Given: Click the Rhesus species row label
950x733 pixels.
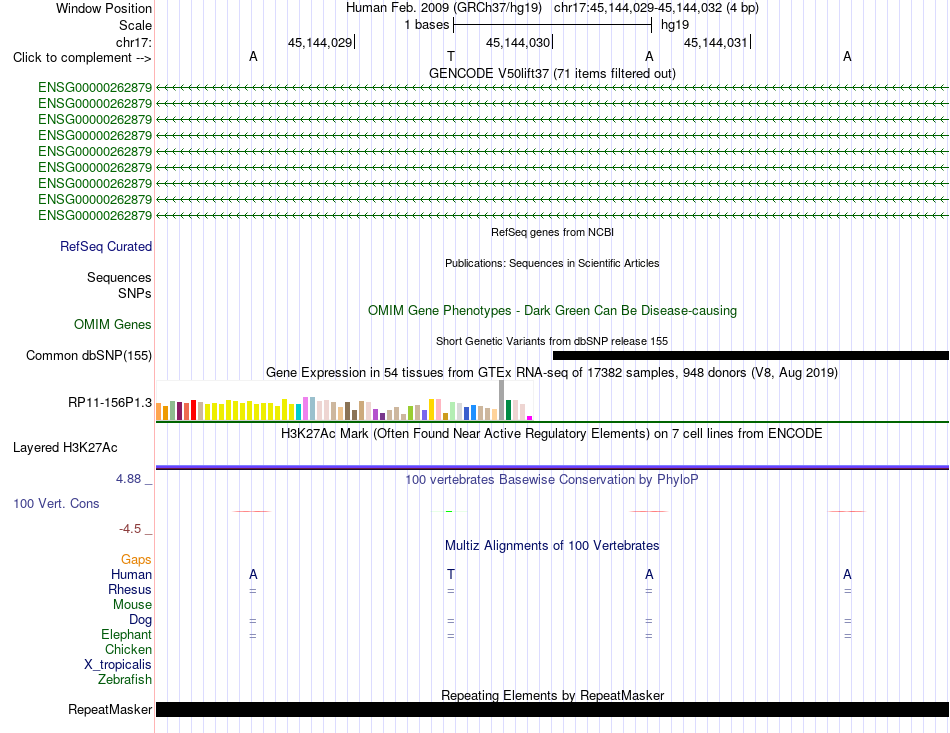Looking at the screenshot, I should pyautogui.click(x=130, y=589).
